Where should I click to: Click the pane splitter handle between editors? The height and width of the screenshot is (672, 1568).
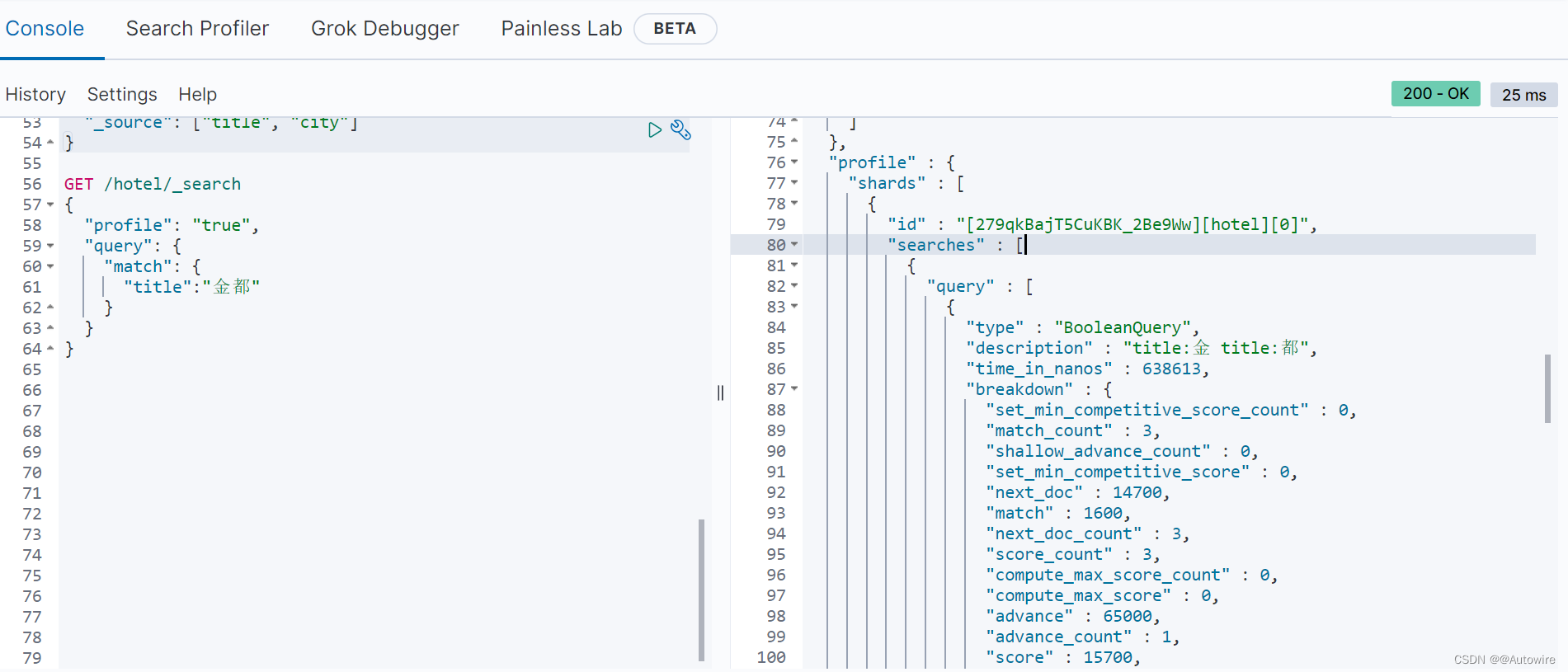click(x=720, y=392)
